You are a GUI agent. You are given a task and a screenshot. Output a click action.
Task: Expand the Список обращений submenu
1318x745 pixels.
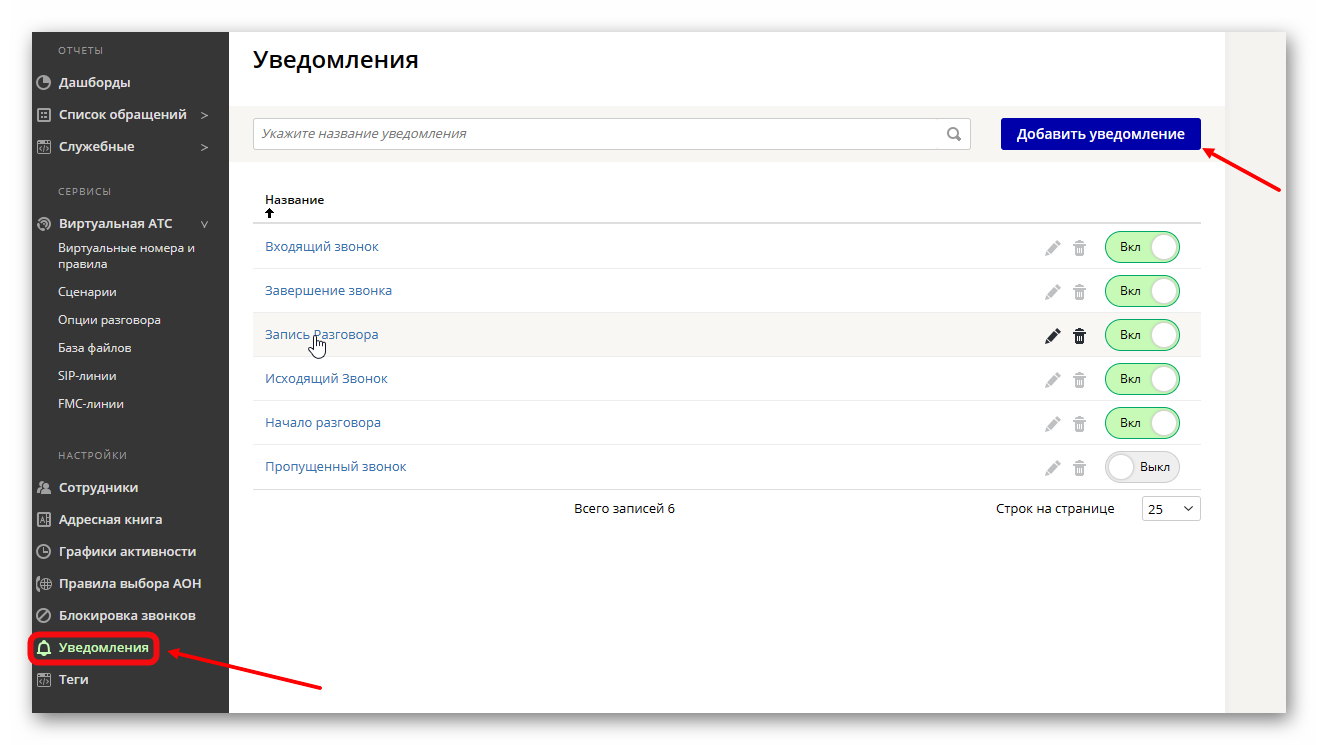click(204, 114)
